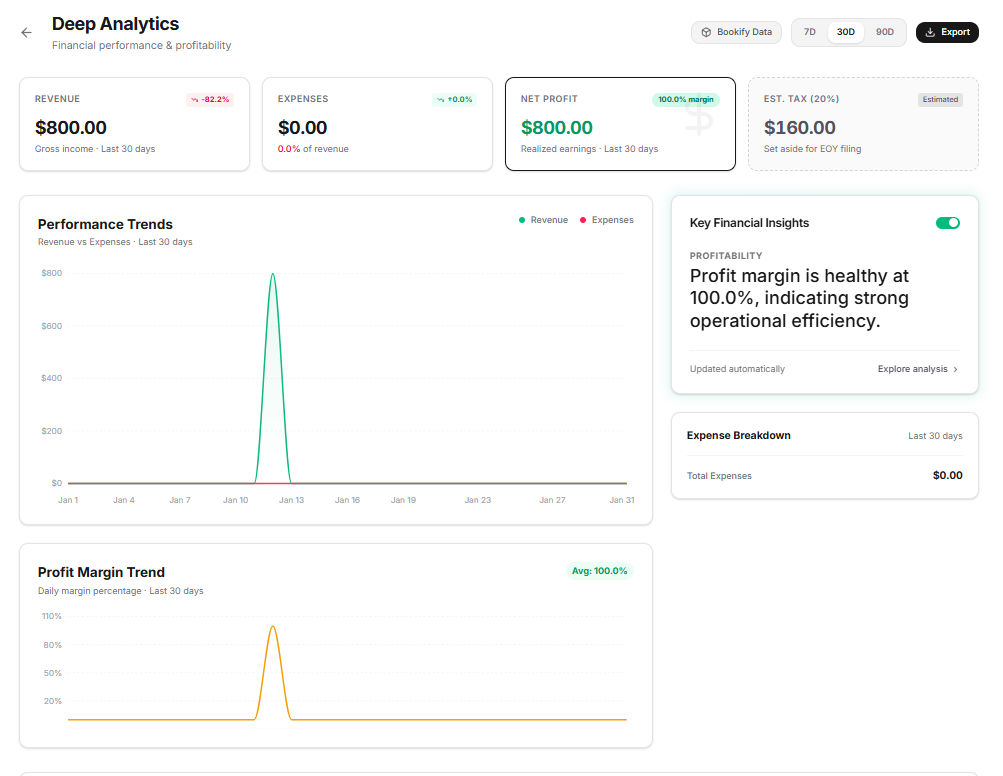Click the expenses trend icon in 0.0% badge
1003x776 pixels.
[x=440, y=100]
